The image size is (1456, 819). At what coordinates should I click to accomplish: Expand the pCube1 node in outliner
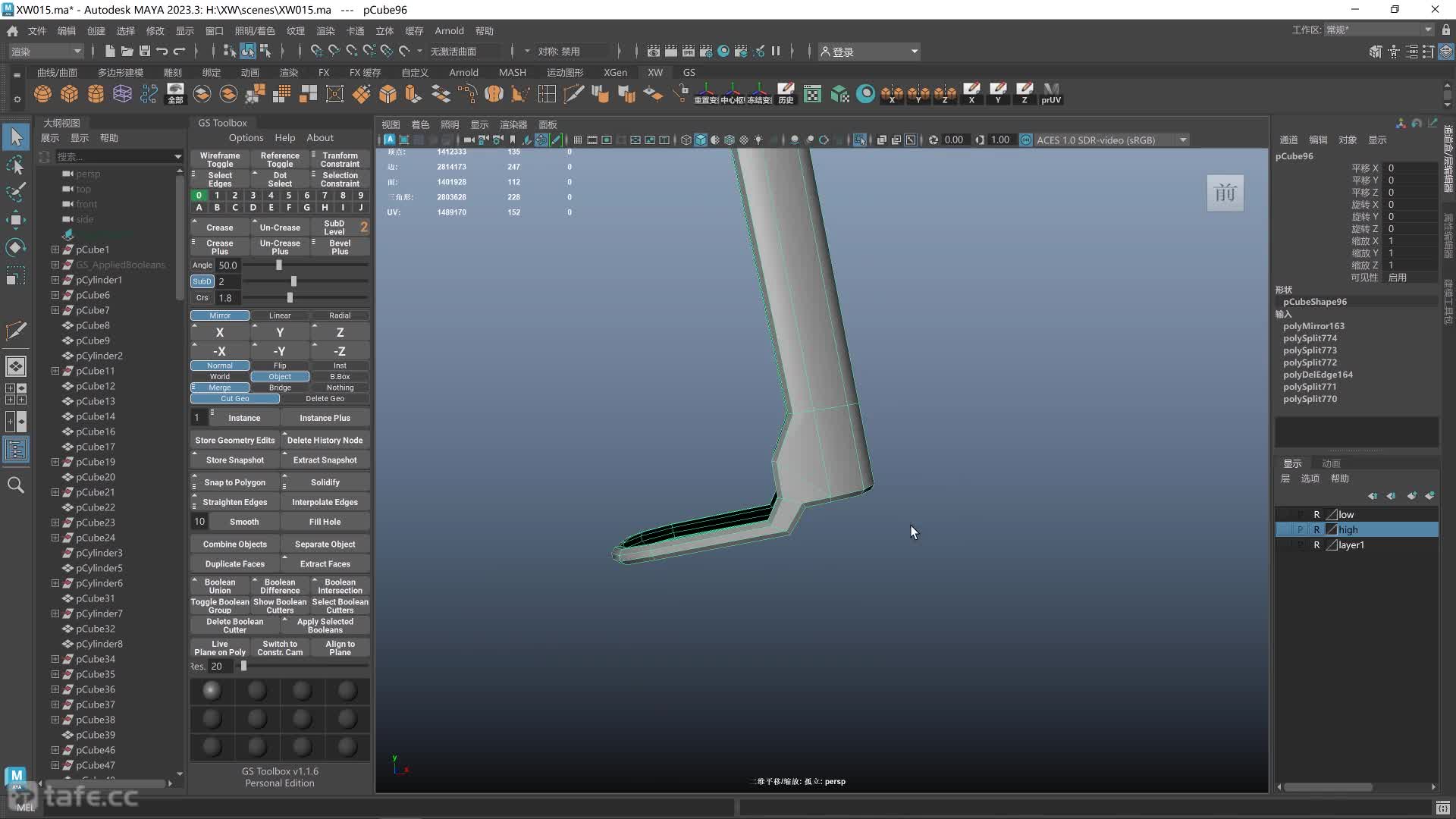click(x=55, y=249)
